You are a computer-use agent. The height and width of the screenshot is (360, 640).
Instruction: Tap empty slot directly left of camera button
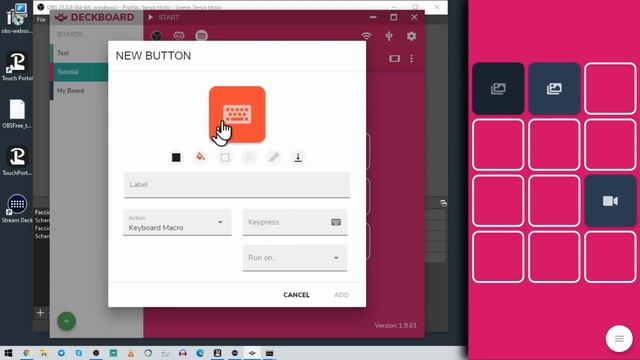554,201
